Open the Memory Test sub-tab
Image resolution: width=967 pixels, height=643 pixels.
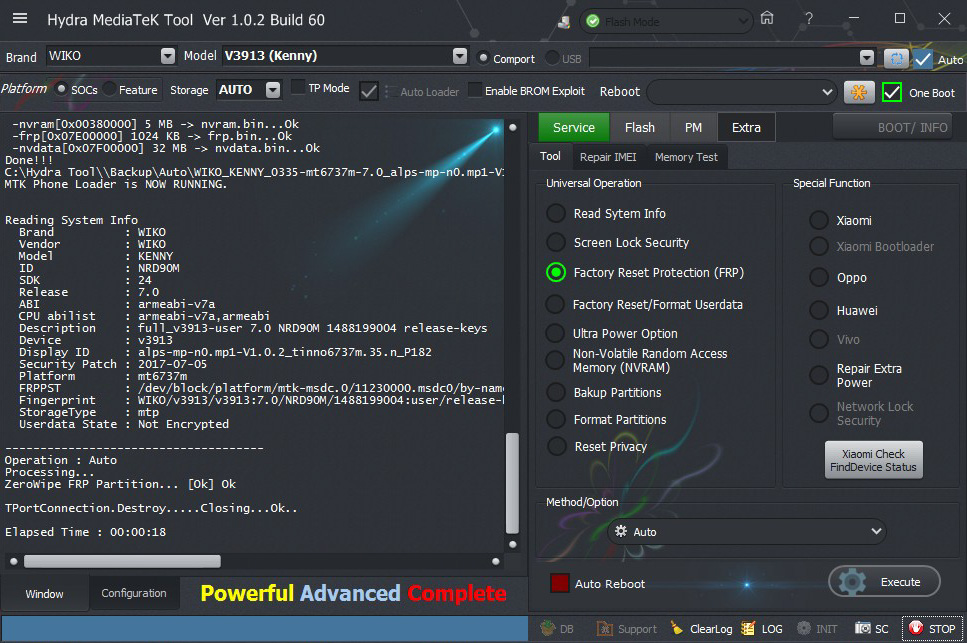point(686,157)
